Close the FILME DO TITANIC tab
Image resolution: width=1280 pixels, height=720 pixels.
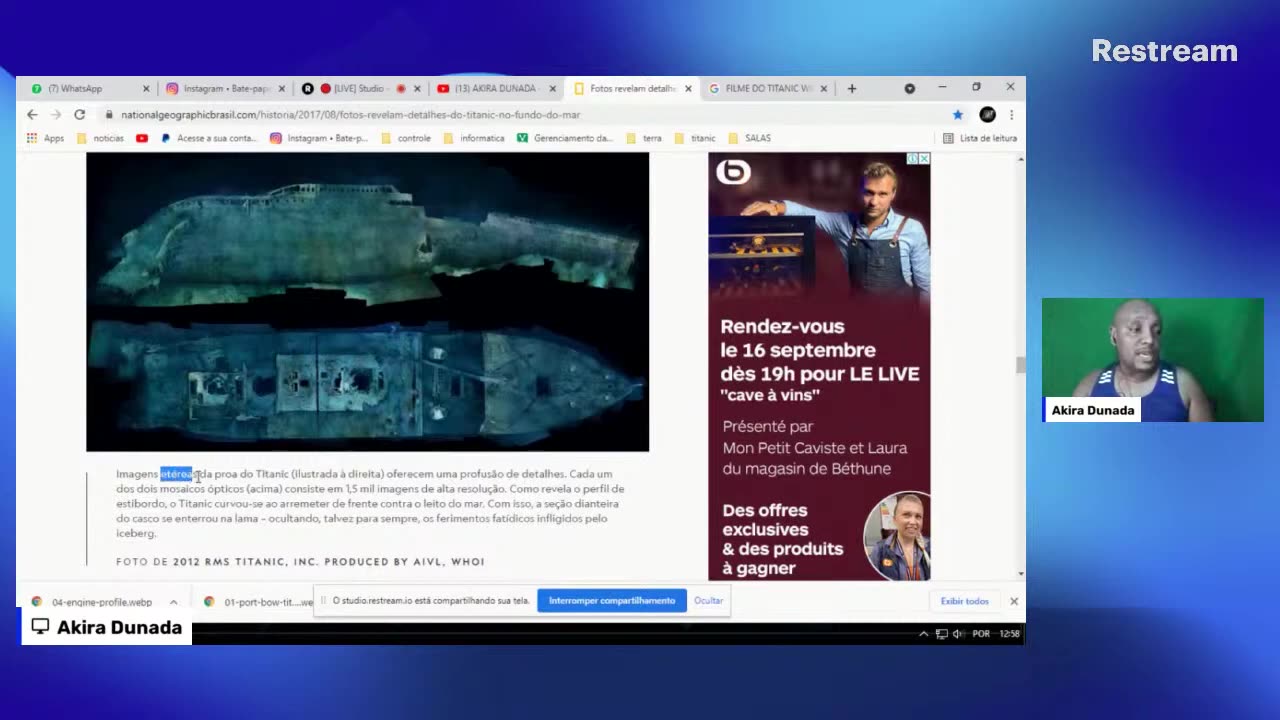coord(824,88)
